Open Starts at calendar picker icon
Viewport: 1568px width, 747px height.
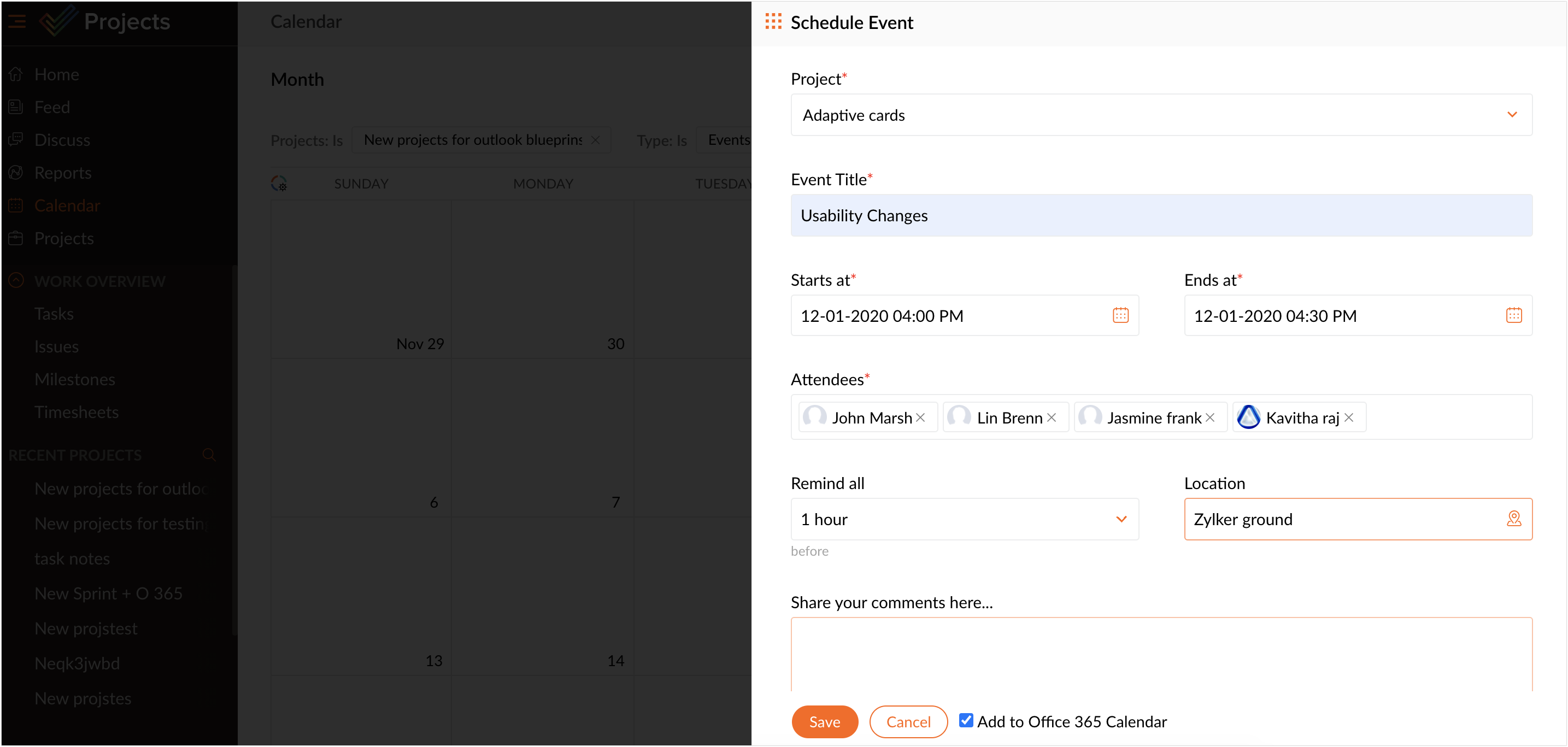1120,315
